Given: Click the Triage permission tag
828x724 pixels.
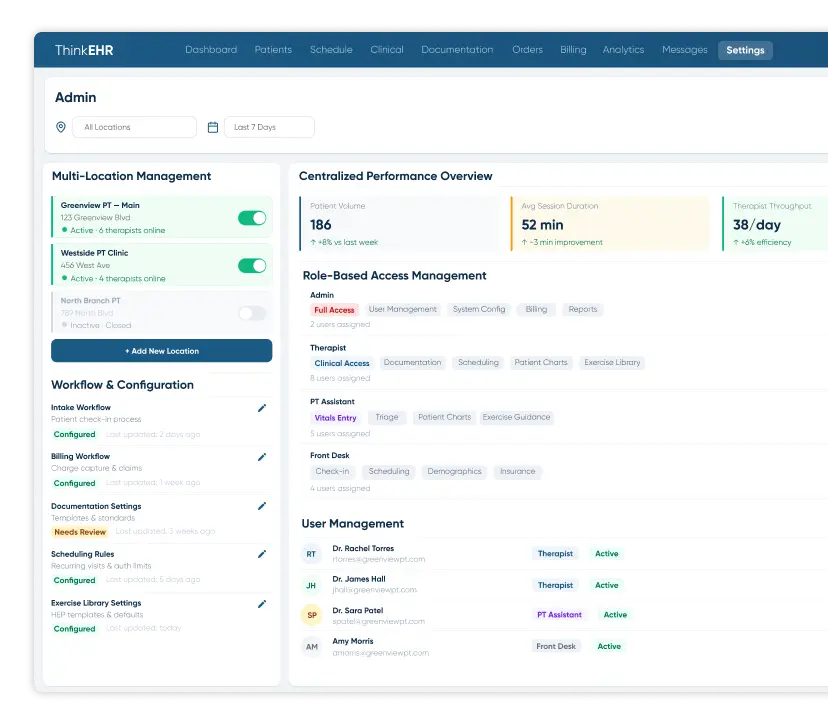Looking at the screenshot, I should (x=387, y=417).
